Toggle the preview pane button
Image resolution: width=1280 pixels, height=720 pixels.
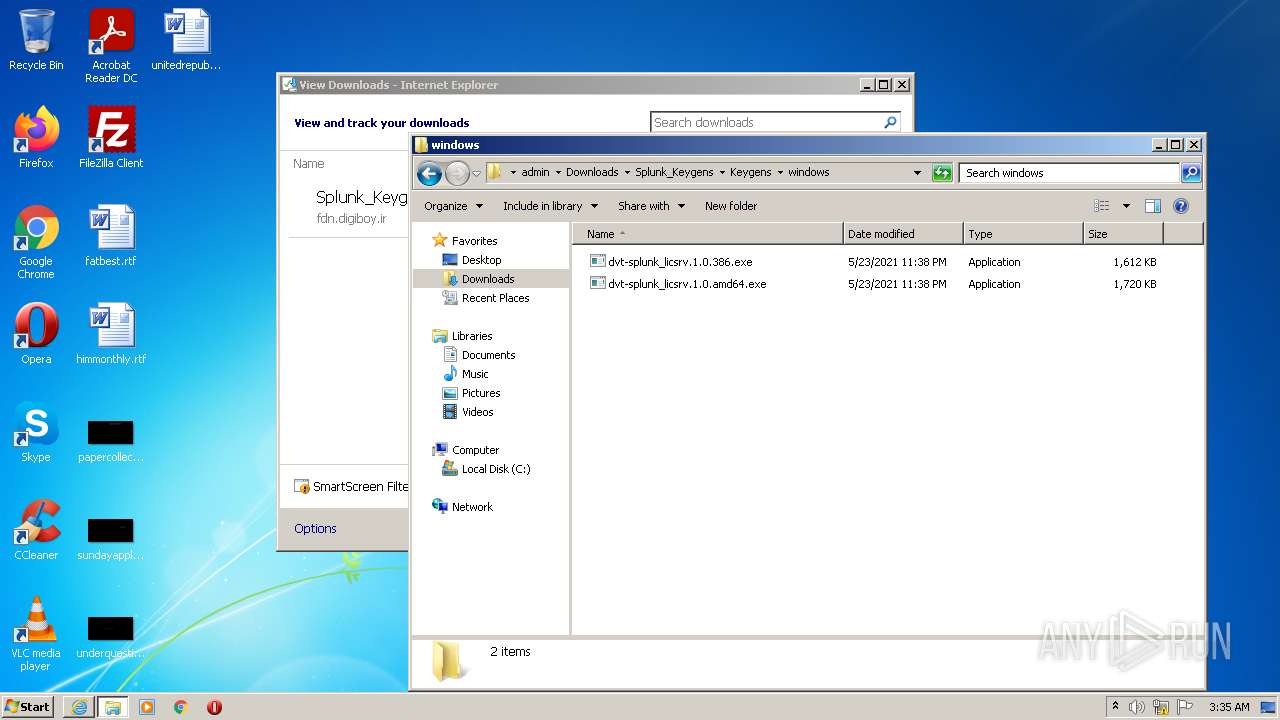(1152, 206)
